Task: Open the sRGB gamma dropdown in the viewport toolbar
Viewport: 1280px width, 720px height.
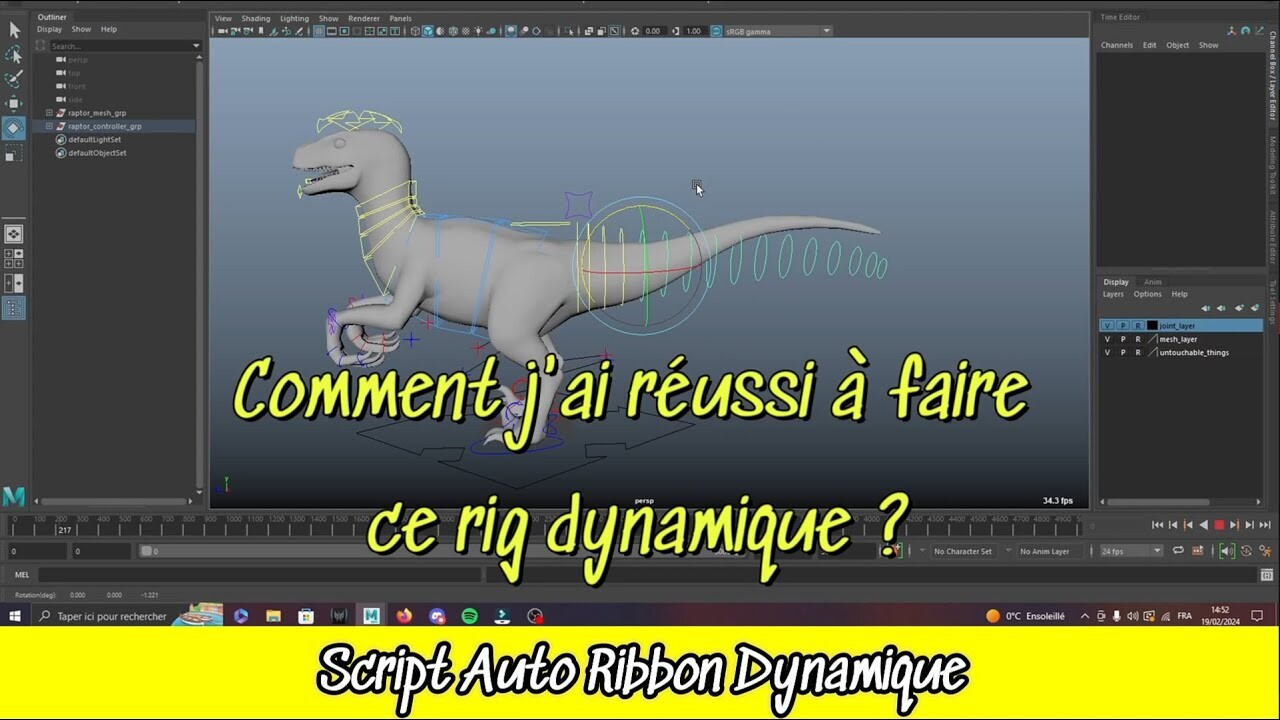Action: pos(775,31)
